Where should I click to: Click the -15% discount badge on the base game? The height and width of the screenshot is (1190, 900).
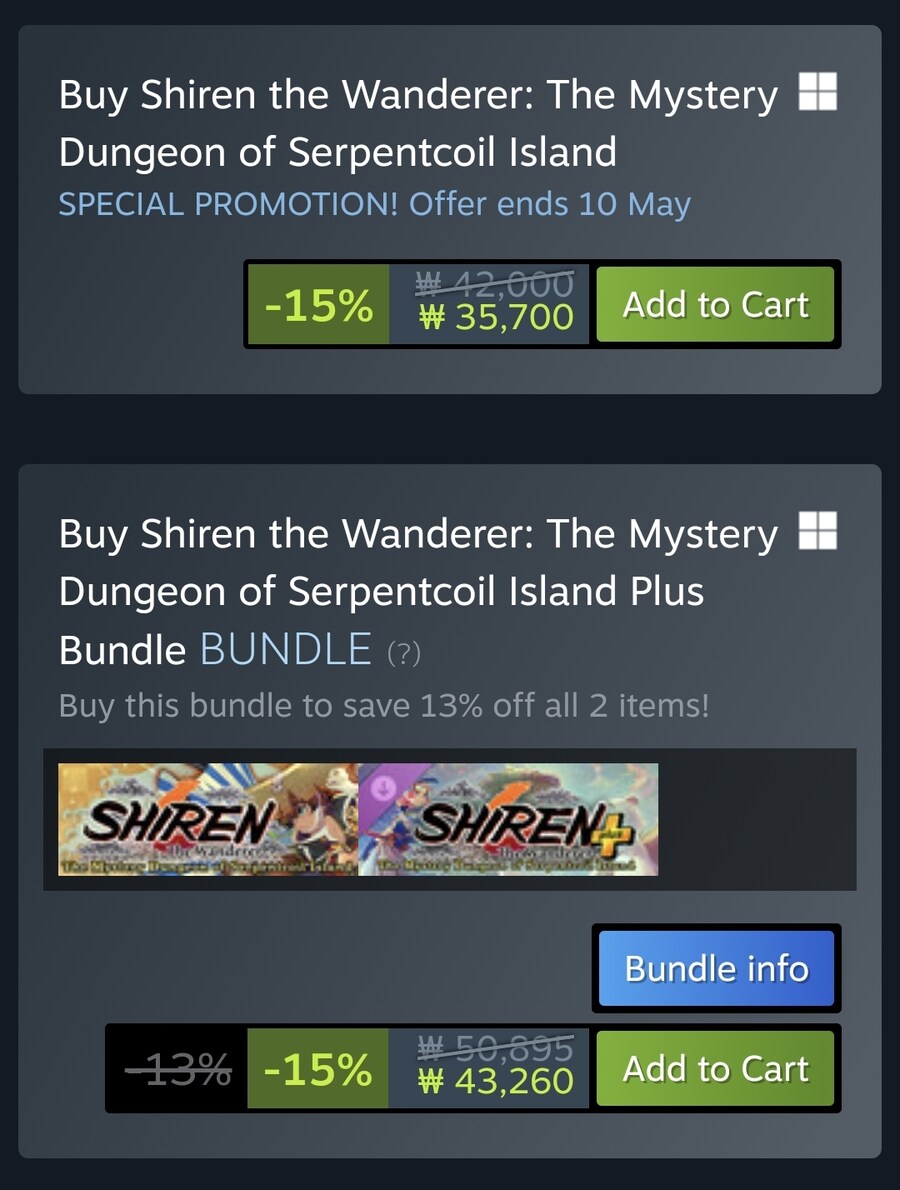[x=319, y=304]
